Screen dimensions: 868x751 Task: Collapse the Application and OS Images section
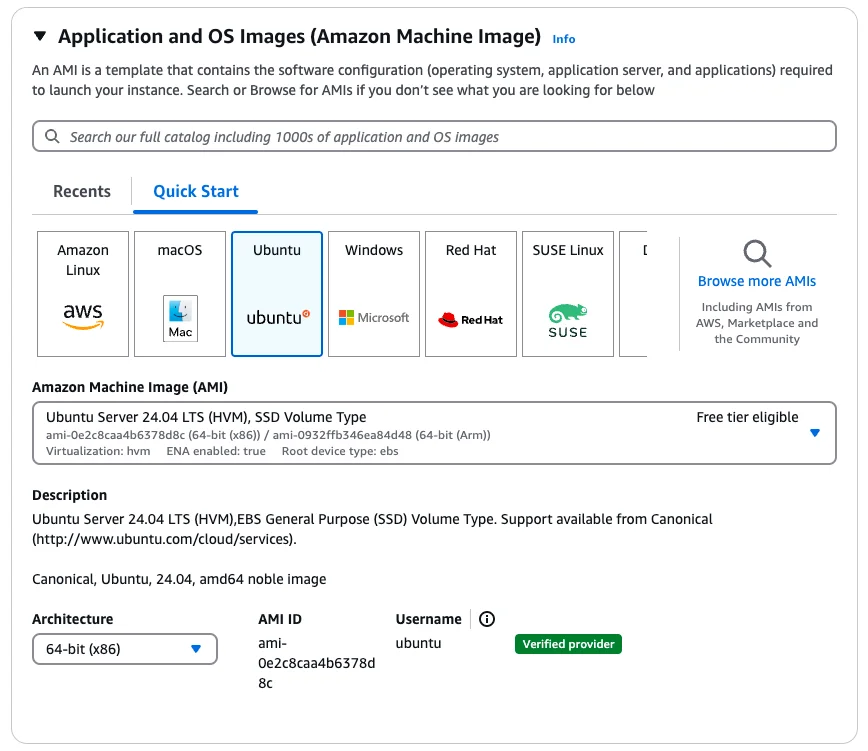(x=40, y=37)
